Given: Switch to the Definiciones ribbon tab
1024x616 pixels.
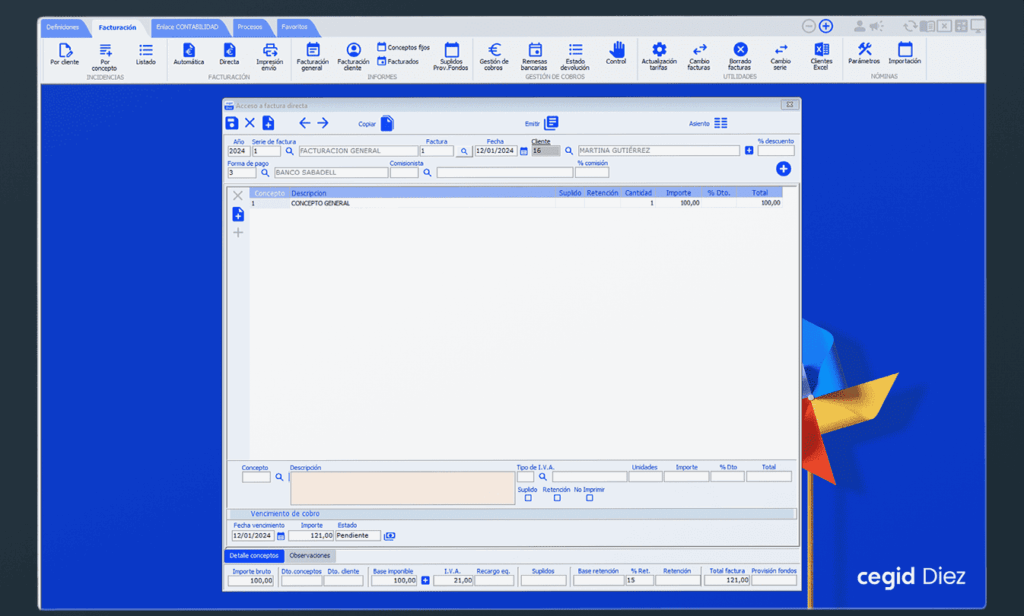Looking at the screenshot, I should 63,27.
